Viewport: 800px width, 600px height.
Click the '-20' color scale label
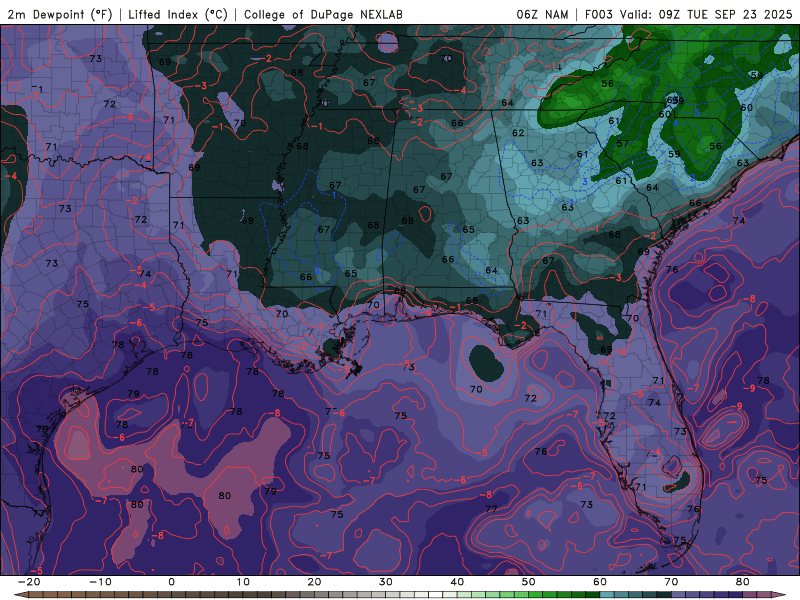click(28, 582)
